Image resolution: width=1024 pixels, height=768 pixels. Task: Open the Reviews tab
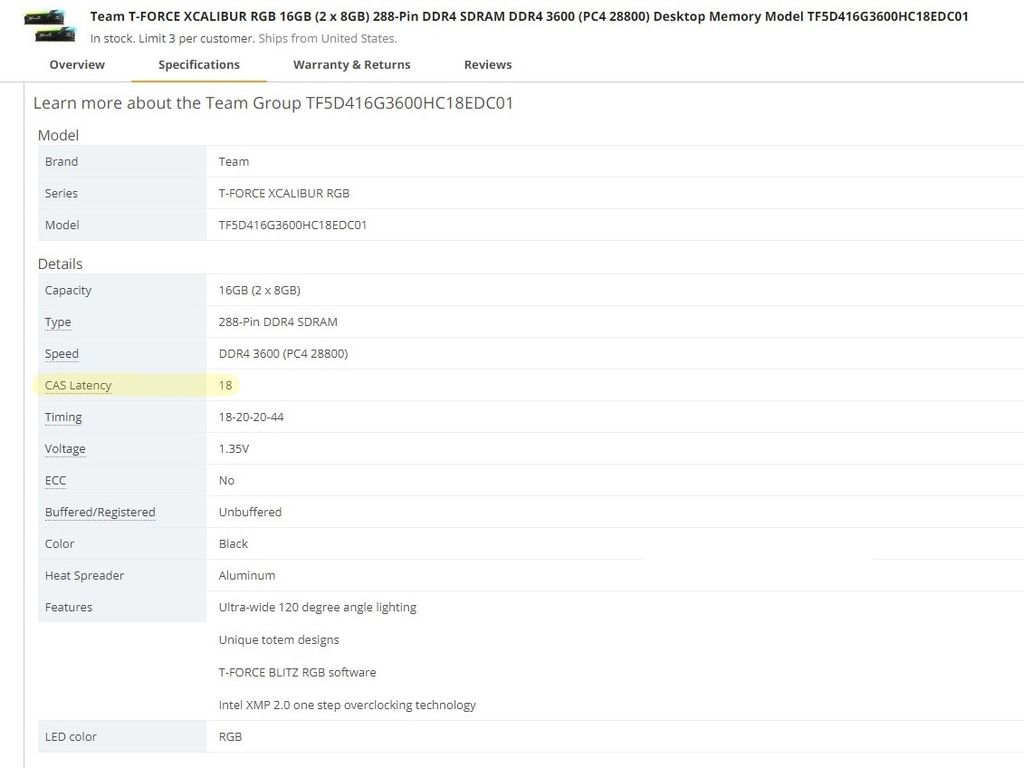pyautogui.click(x=488, y=65)
